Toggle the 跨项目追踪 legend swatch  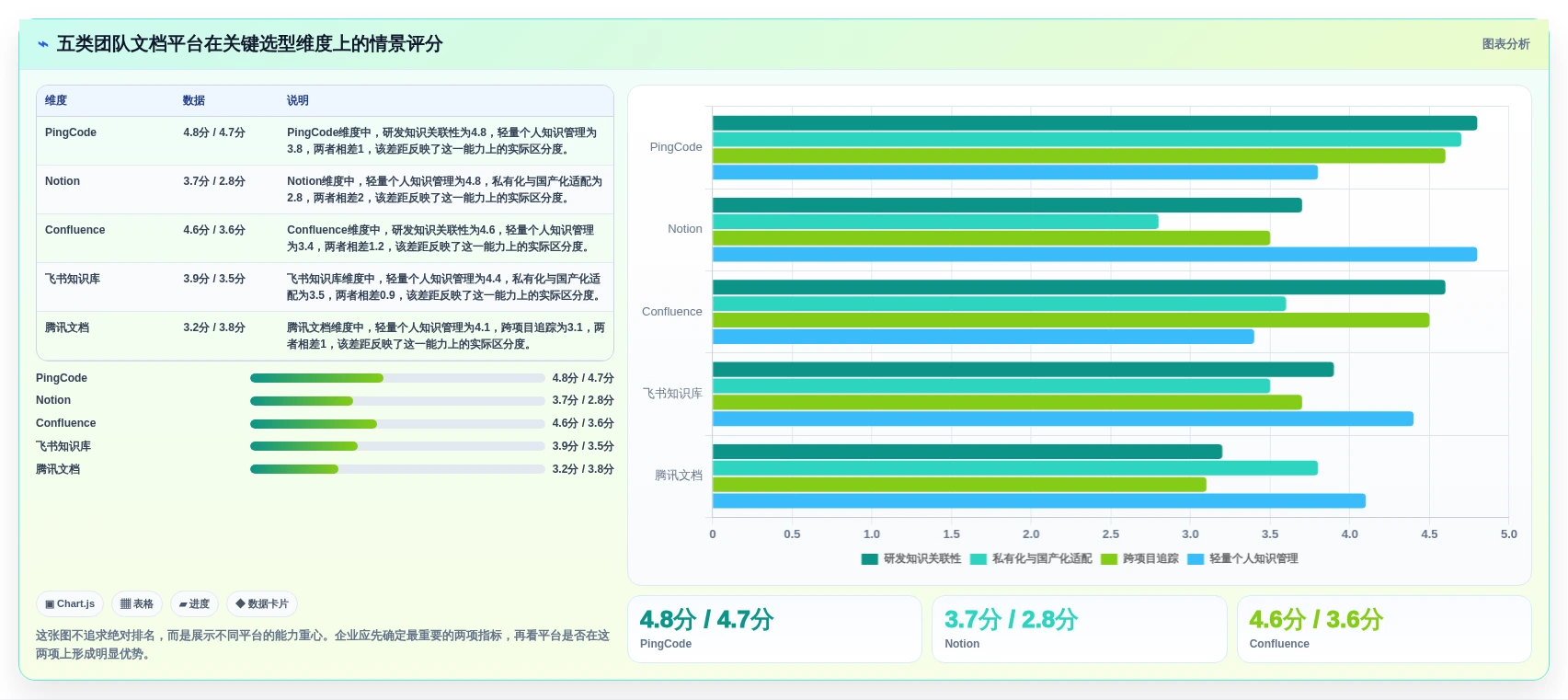1109,559
